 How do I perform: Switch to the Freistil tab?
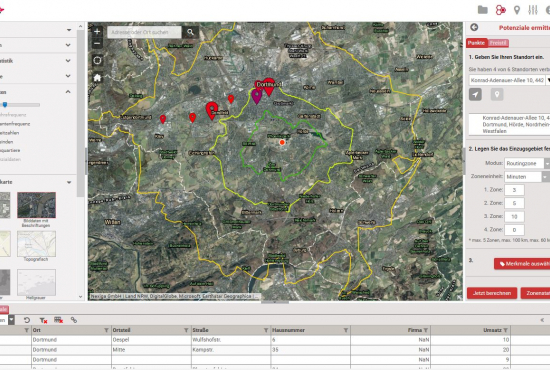(x=498, y=43)
